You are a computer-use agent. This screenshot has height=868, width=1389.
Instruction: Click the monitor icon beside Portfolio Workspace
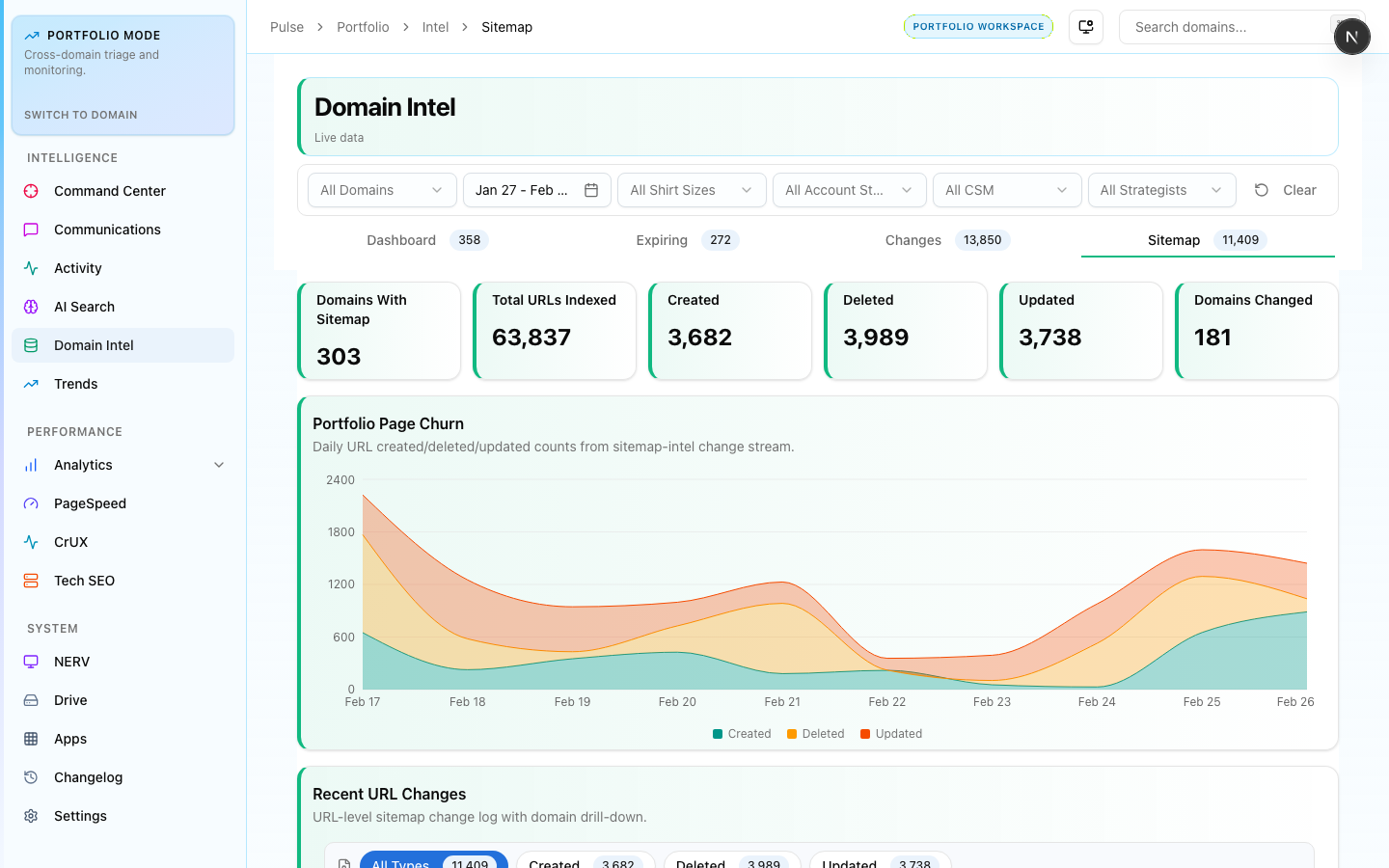[1086, 27]
